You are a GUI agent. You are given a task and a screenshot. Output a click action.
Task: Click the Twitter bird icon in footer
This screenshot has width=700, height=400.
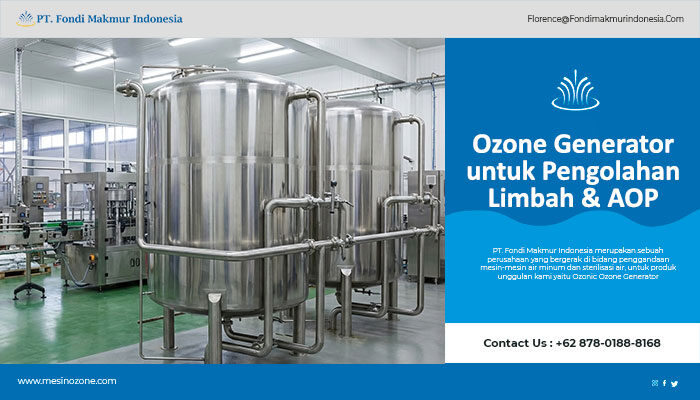click(x=675, y=383)
